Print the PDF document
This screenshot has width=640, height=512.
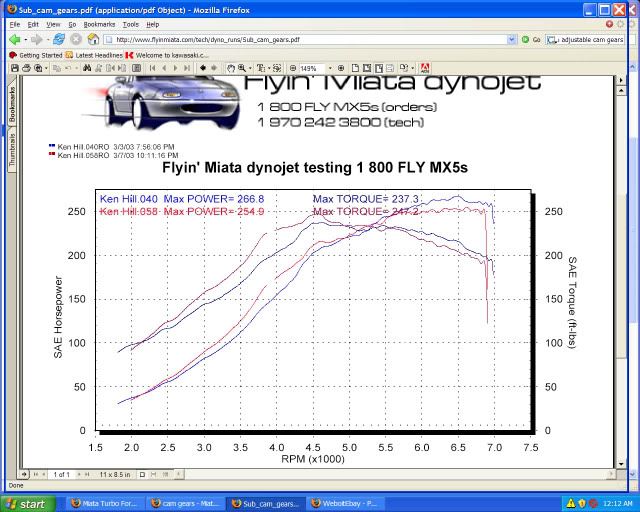(x=26, y=68)
